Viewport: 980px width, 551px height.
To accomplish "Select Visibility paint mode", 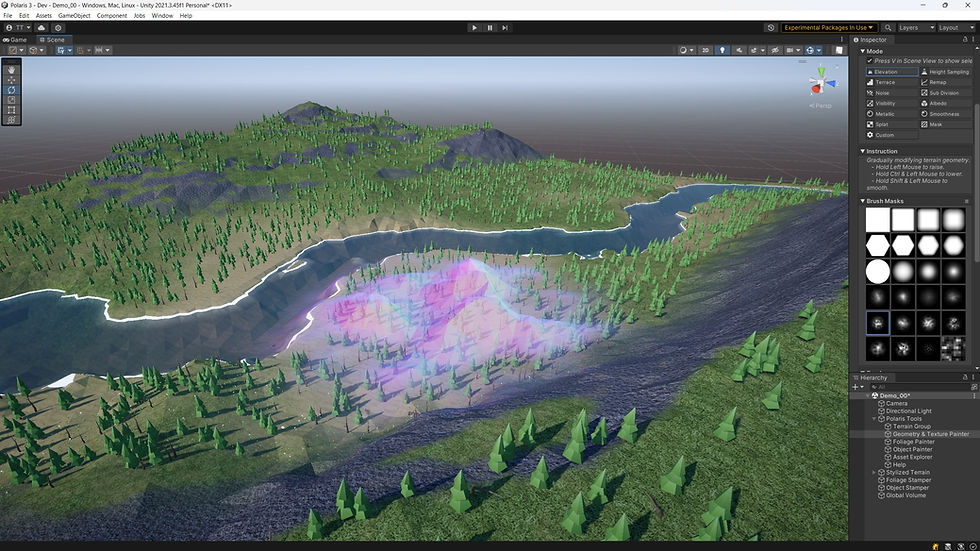I will tap(892, 104).
